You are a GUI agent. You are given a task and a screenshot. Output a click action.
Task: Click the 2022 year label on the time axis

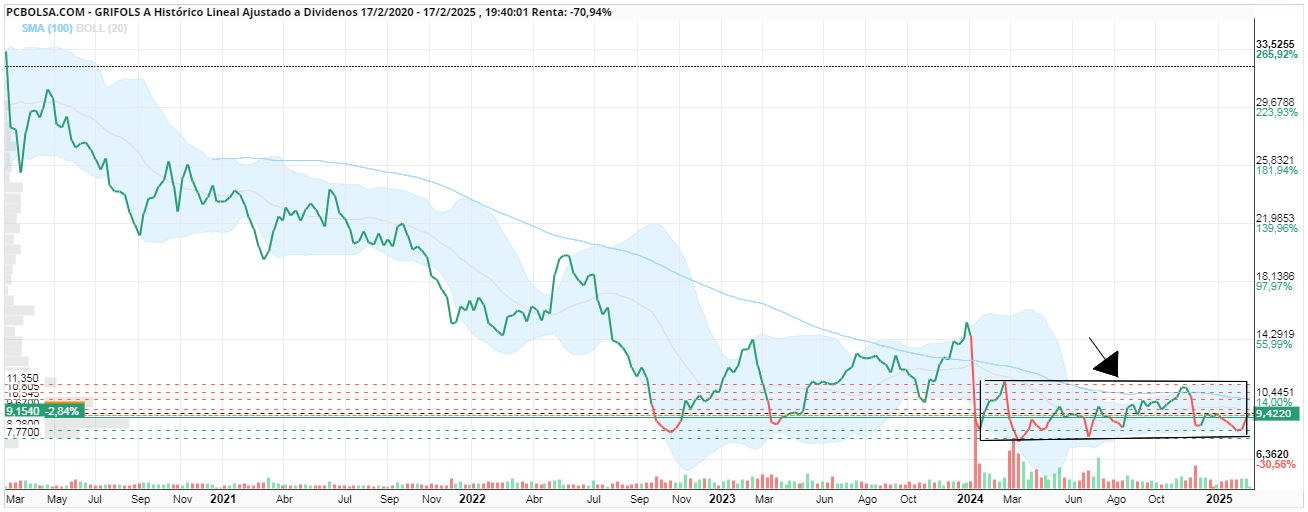[472, 497]
